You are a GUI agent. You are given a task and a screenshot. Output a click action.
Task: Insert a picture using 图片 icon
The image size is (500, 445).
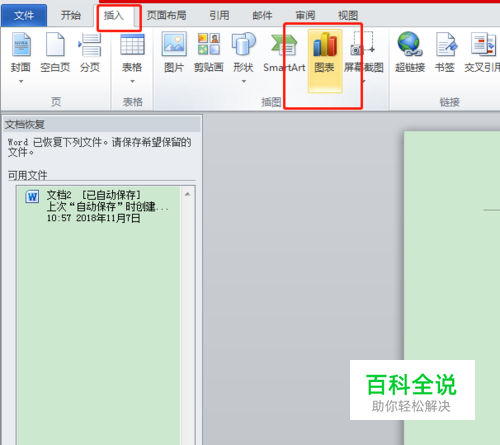[x=174, y=44]
